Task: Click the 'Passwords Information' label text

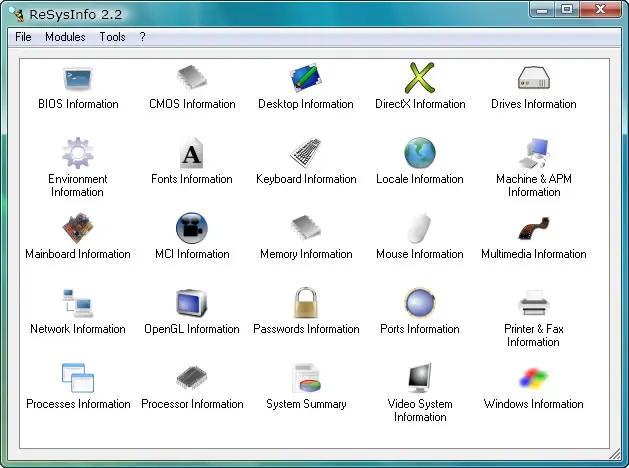Action: coord(306,329)
